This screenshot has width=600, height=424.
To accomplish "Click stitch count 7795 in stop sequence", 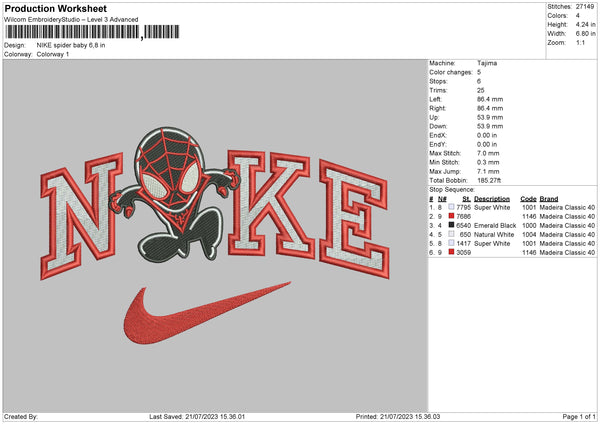I will click(463, 207).
